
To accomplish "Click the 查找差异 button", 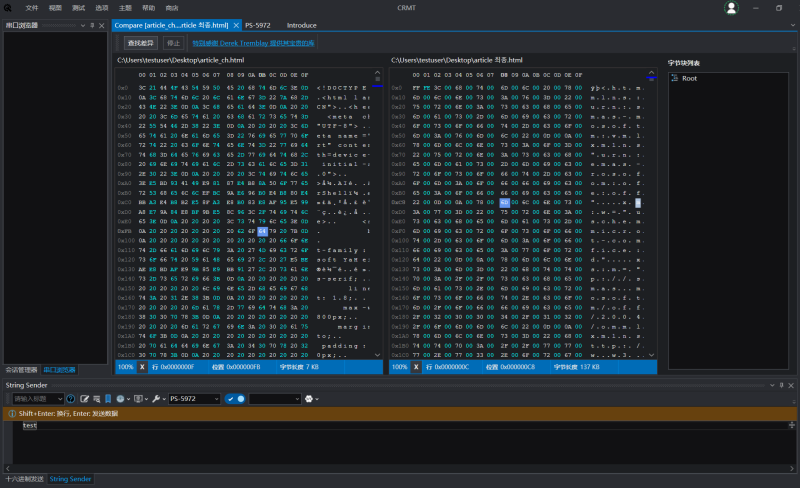I will pyautogui.click(x=141, y=43).
